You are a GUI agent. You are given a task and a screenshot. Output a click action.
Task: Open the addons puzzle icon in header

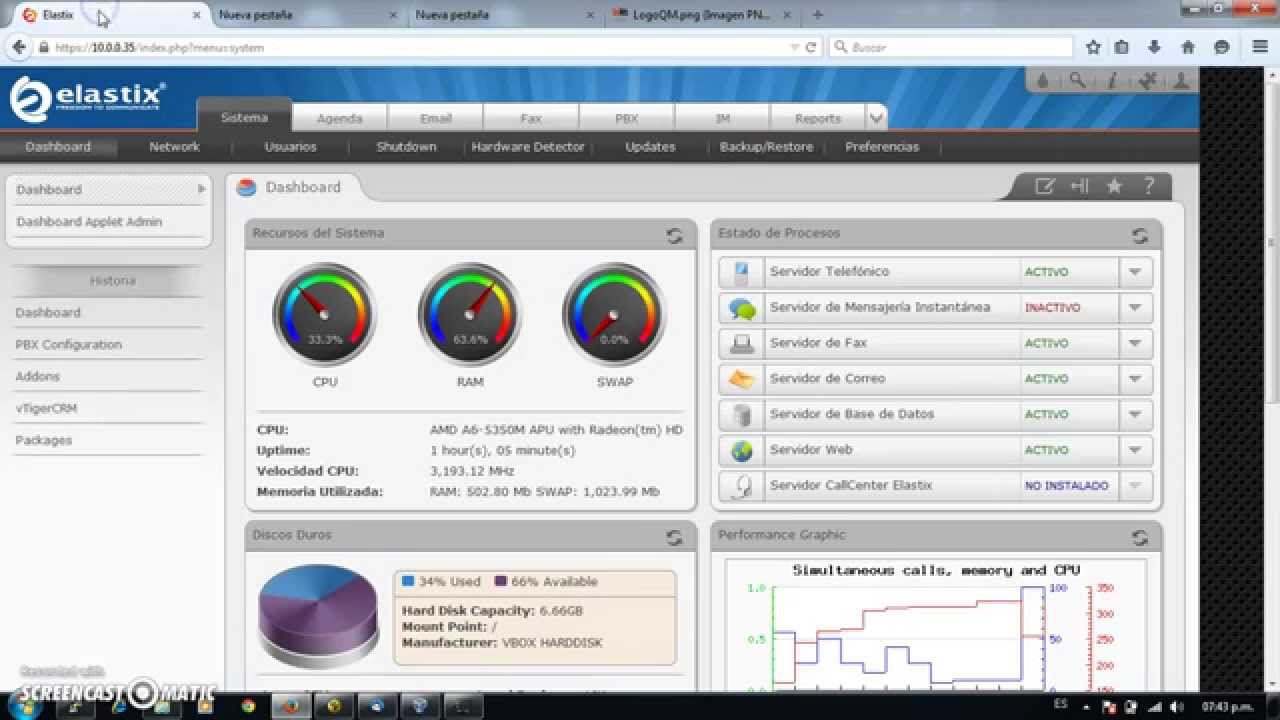pos(1147,82)
